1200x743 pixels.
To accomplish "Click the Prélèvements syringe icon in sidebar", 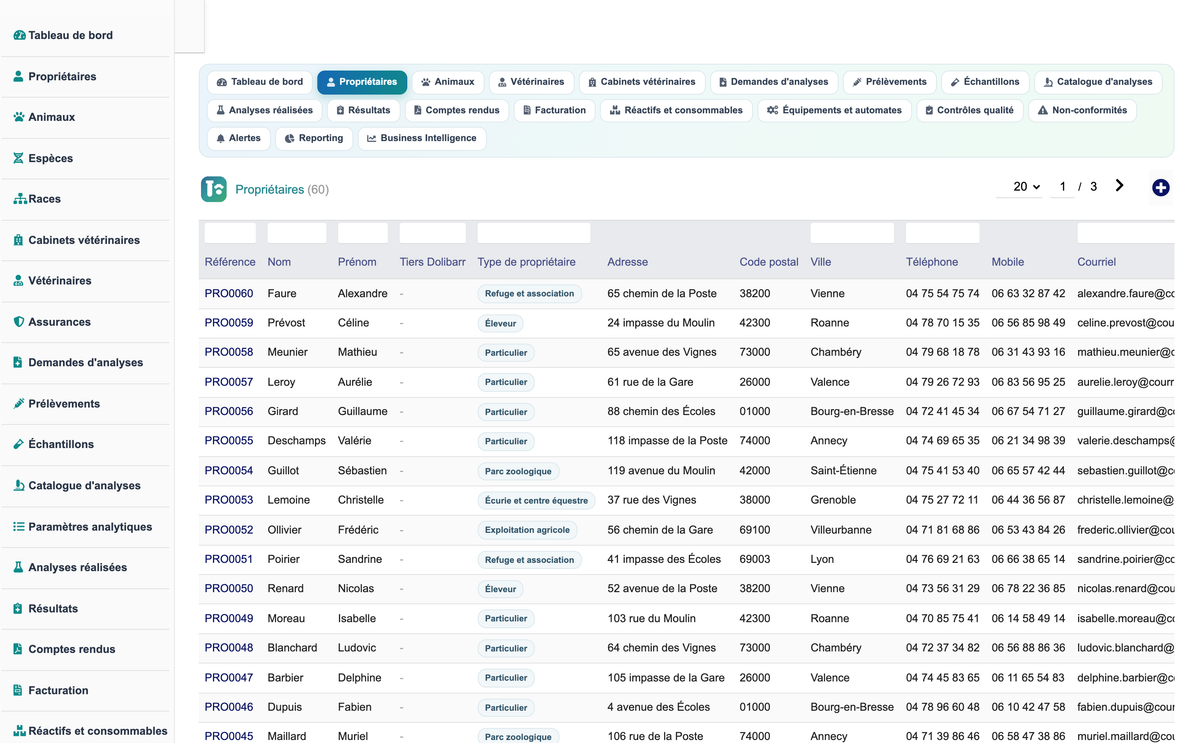I will [19, 403].
